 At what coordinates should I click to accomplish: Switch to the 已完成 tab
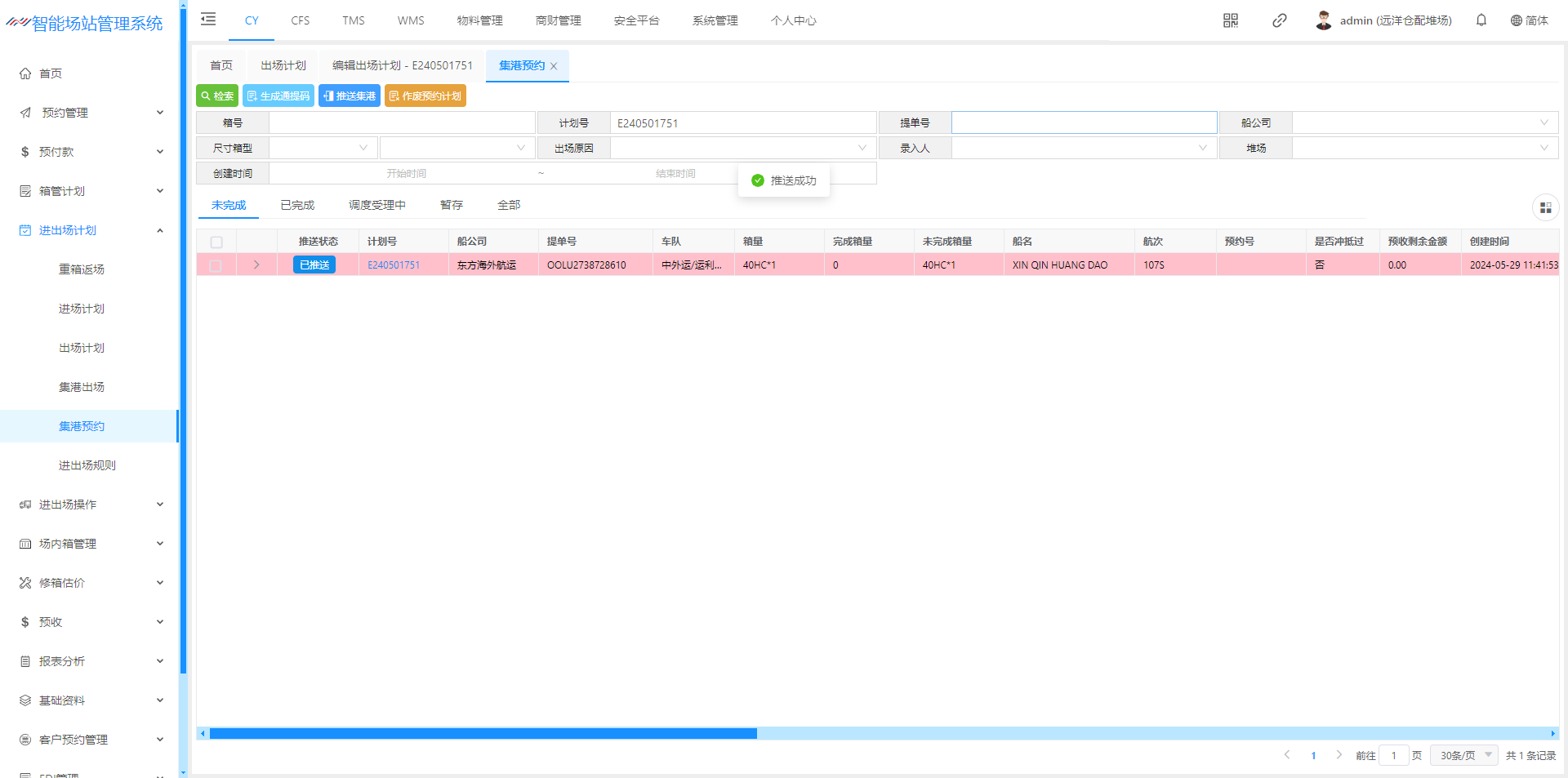pyautogui.click(x=297, y=206)
